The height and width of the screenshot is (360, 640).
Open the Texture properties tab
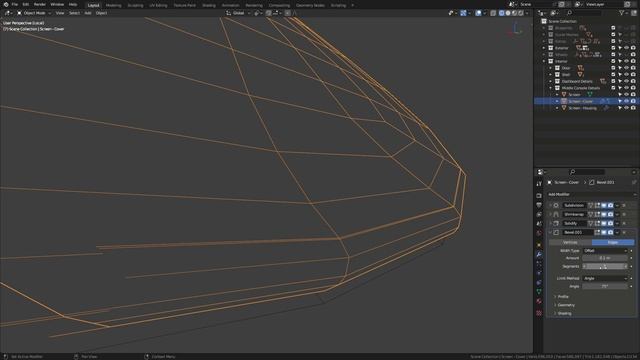pos(539,313)
